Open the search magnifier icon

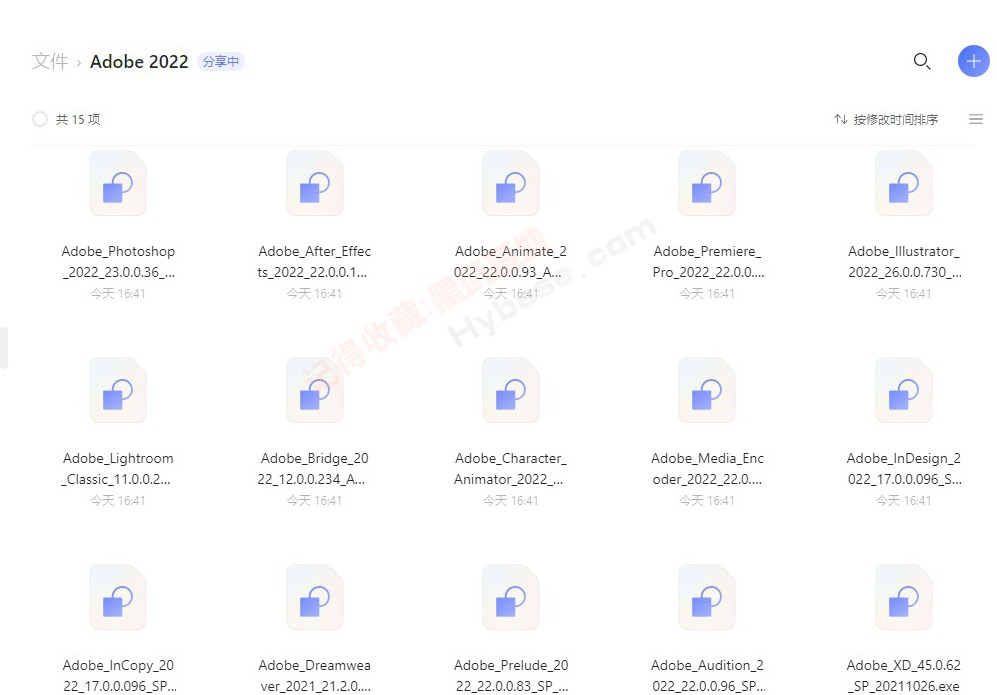tap(922, 61)
